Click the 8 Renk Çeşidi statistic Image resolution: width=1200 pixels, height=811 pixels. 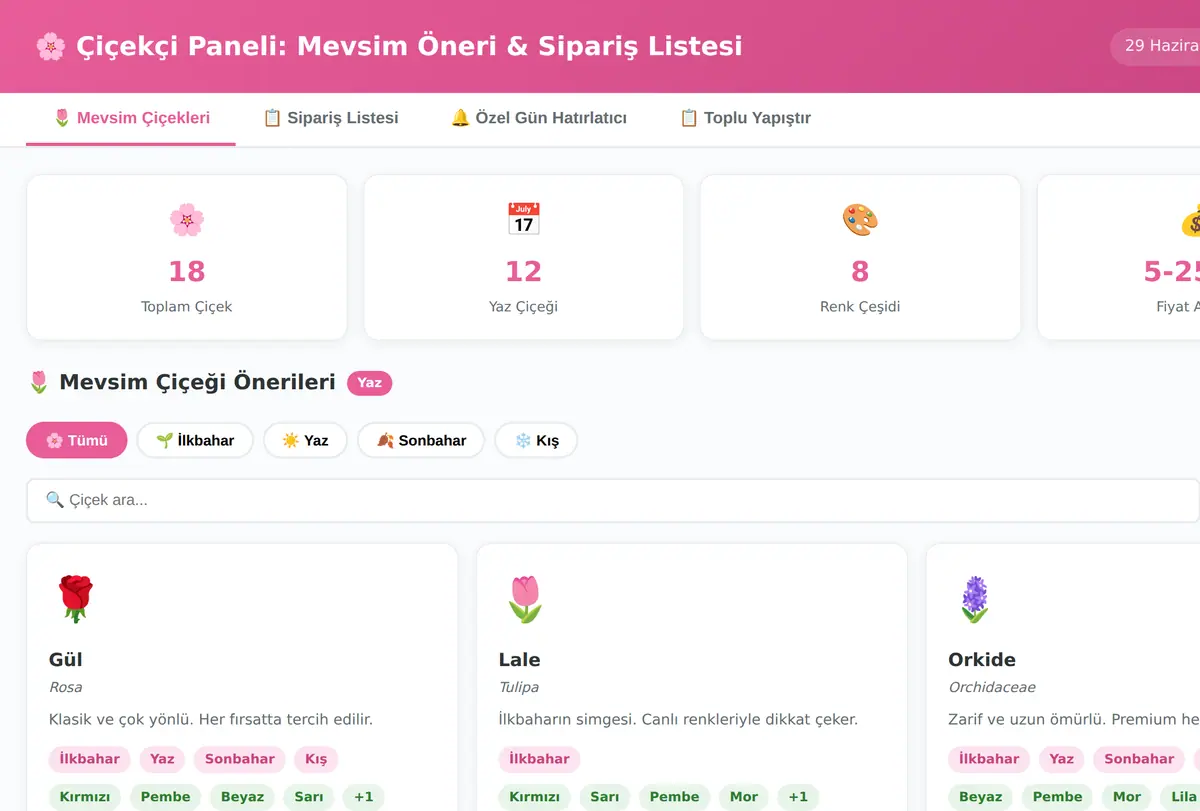860,257
